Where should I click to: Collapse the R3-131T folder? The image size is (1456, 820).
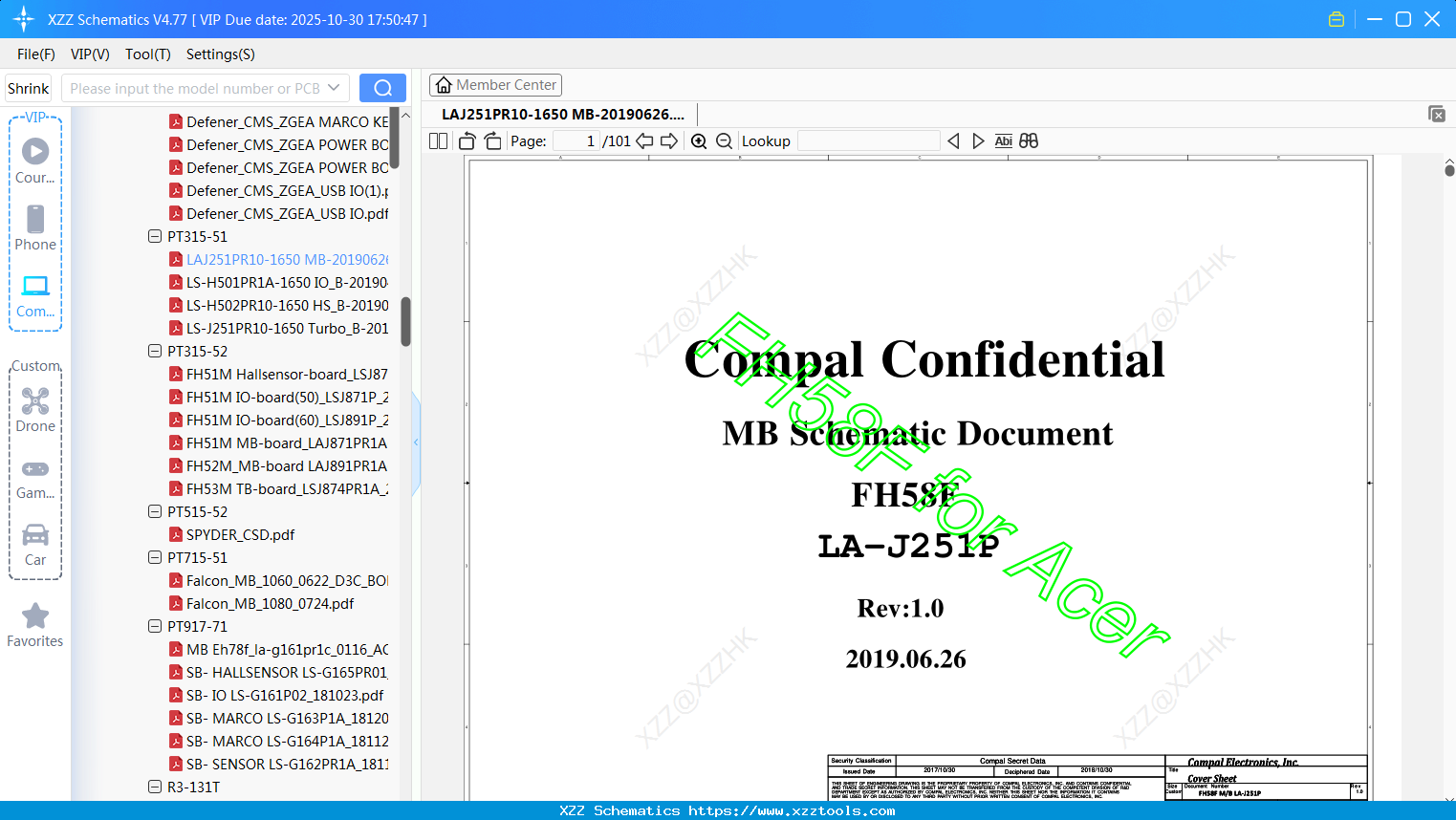tap(155, 787)
